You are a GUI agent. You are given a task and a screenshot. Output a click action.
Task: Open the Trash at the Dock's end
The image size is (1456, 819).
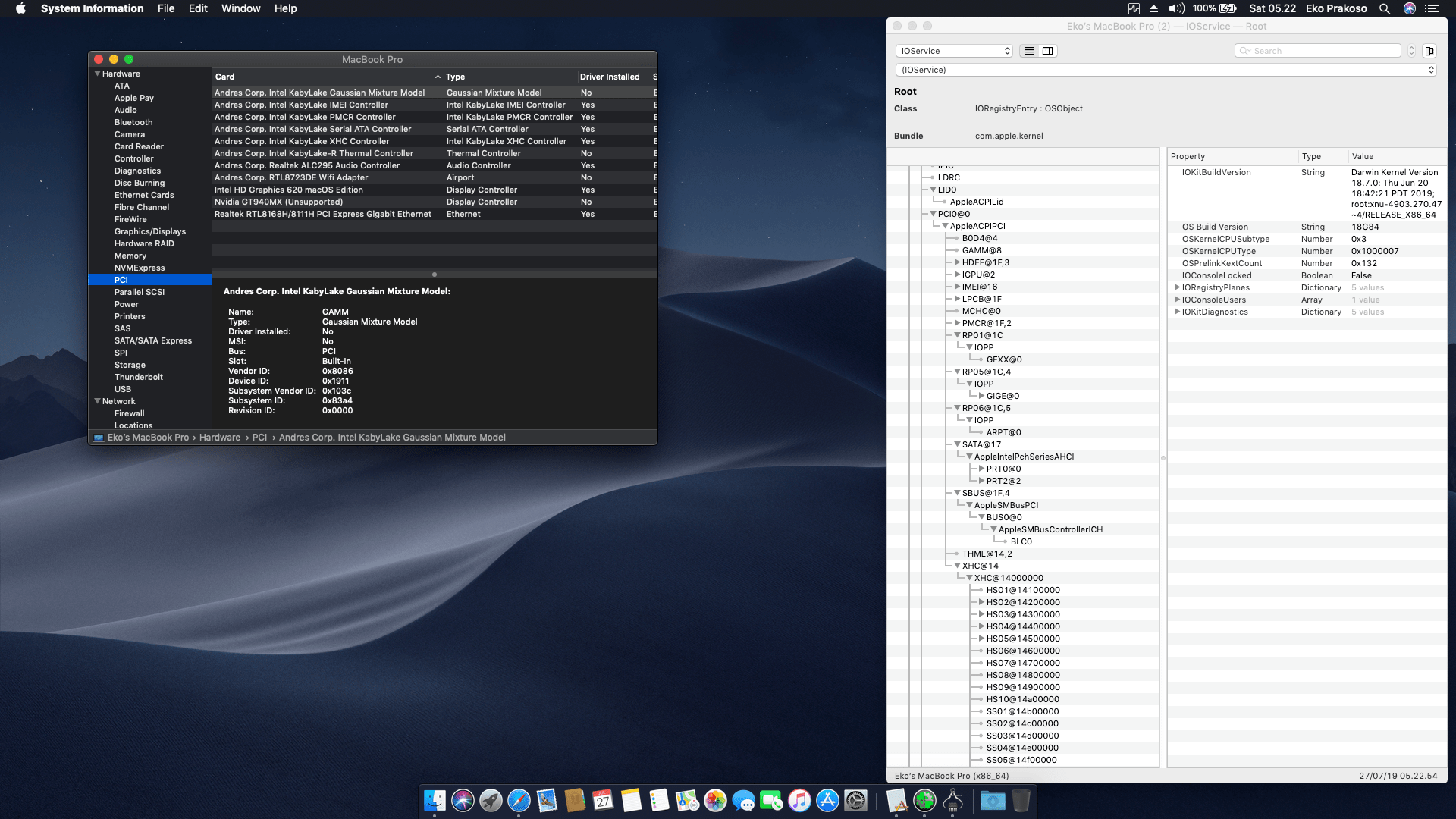pyautogui.click(x=1020, y=800)
